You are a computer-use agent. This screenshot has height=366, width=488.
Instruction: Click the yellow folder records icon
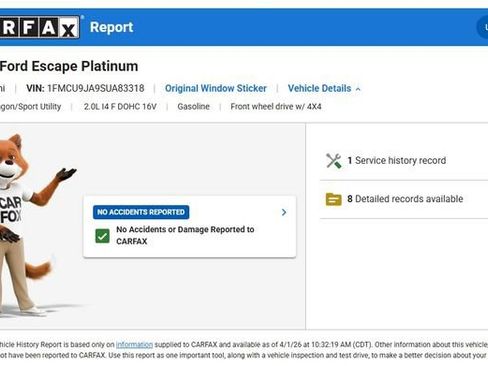coord(333,199)
